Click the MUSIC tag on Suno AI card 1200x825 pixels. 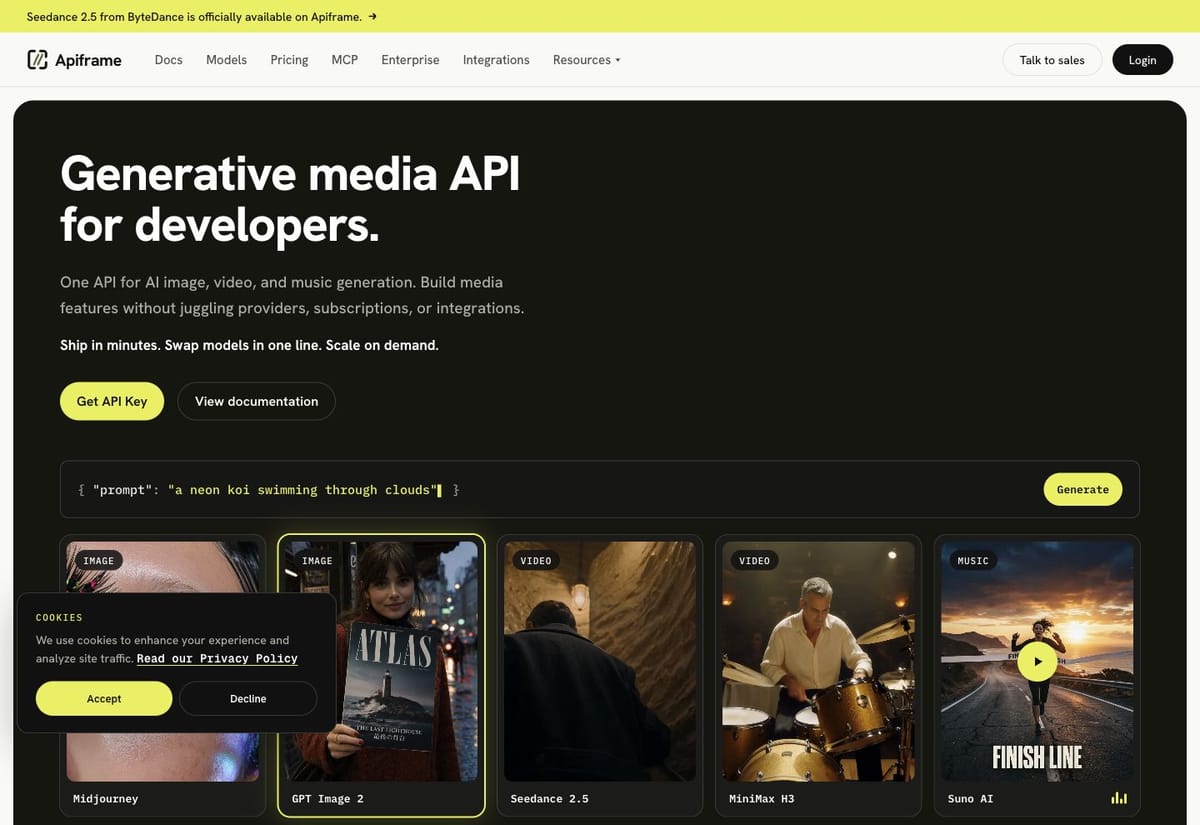coord(973,561)
